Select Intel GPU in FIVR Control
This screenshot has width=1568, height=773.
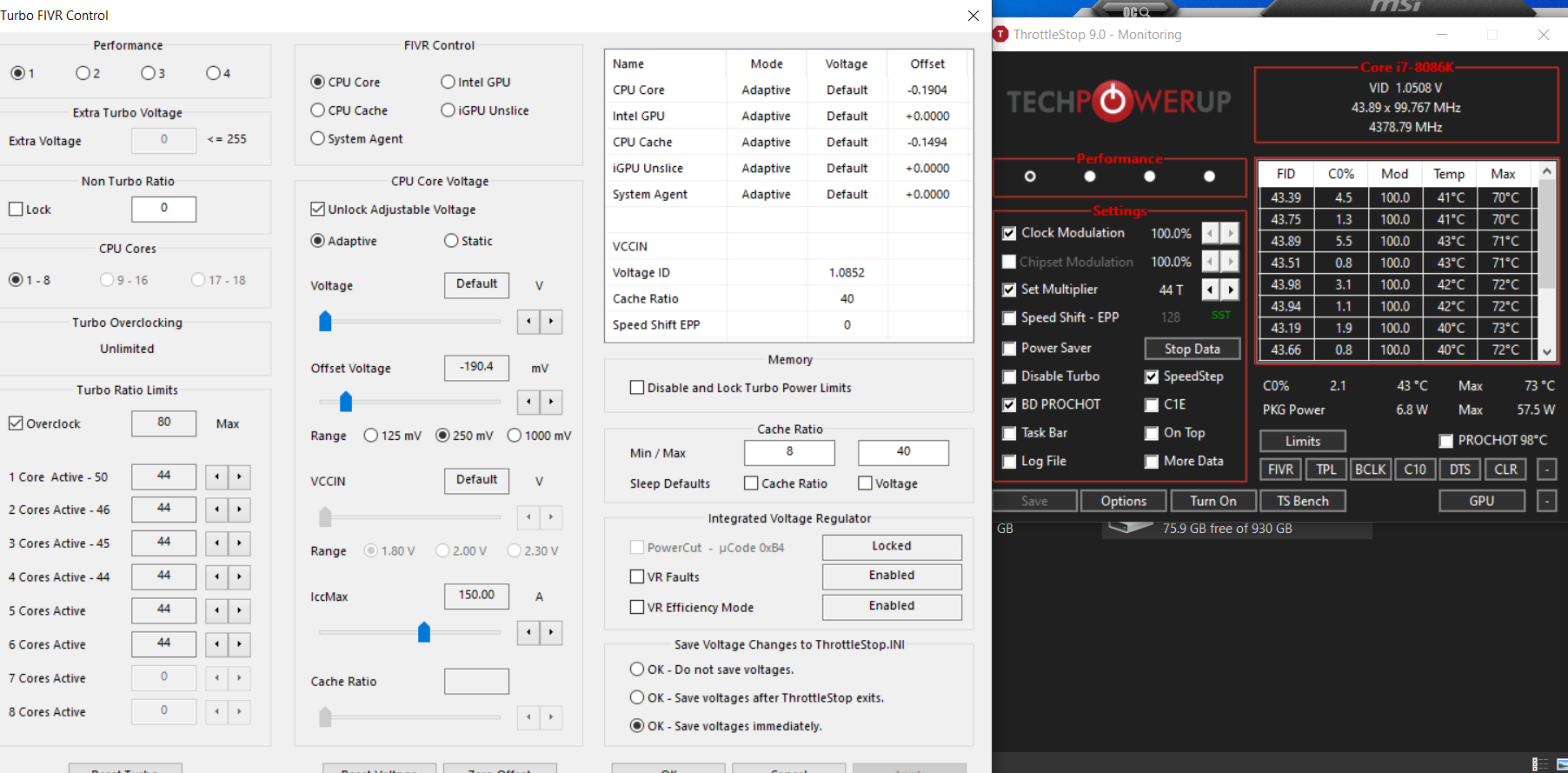click(x=448, y=82)
